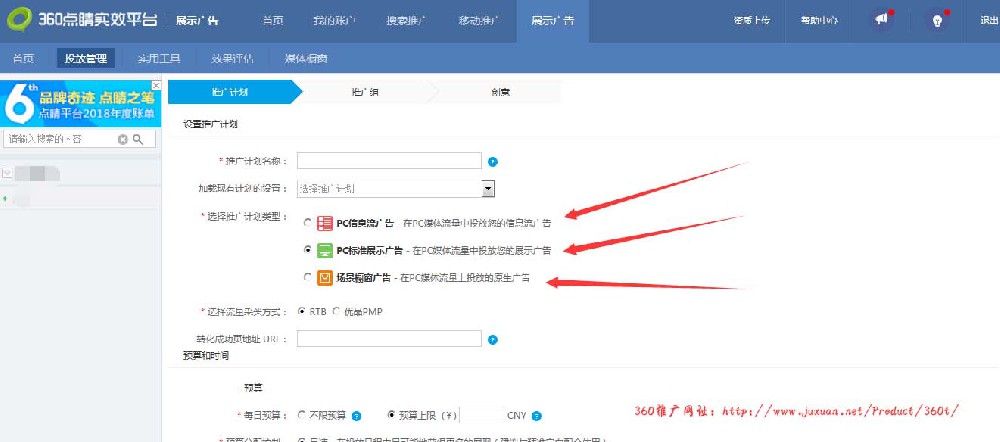Select 场景橱窗广告 radio button
The image size is (1000, 442).
click(307, 277)
